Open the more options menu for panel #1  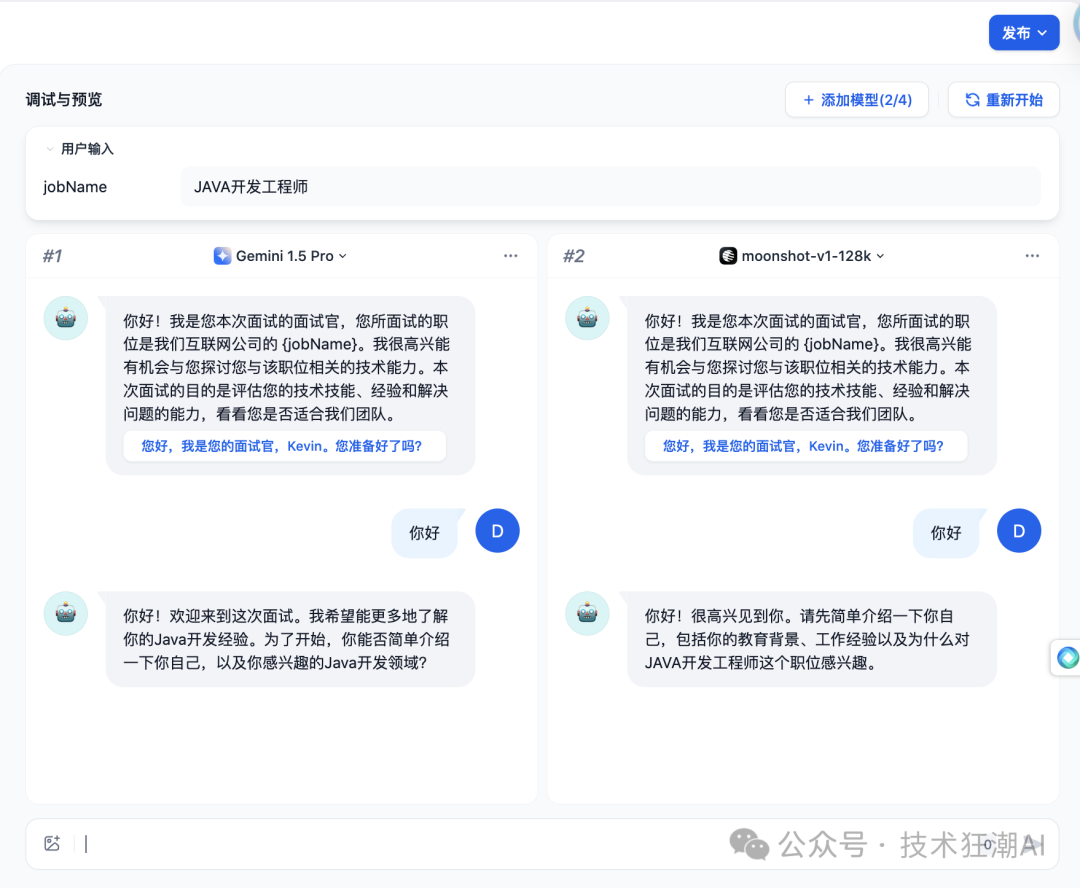510,256
